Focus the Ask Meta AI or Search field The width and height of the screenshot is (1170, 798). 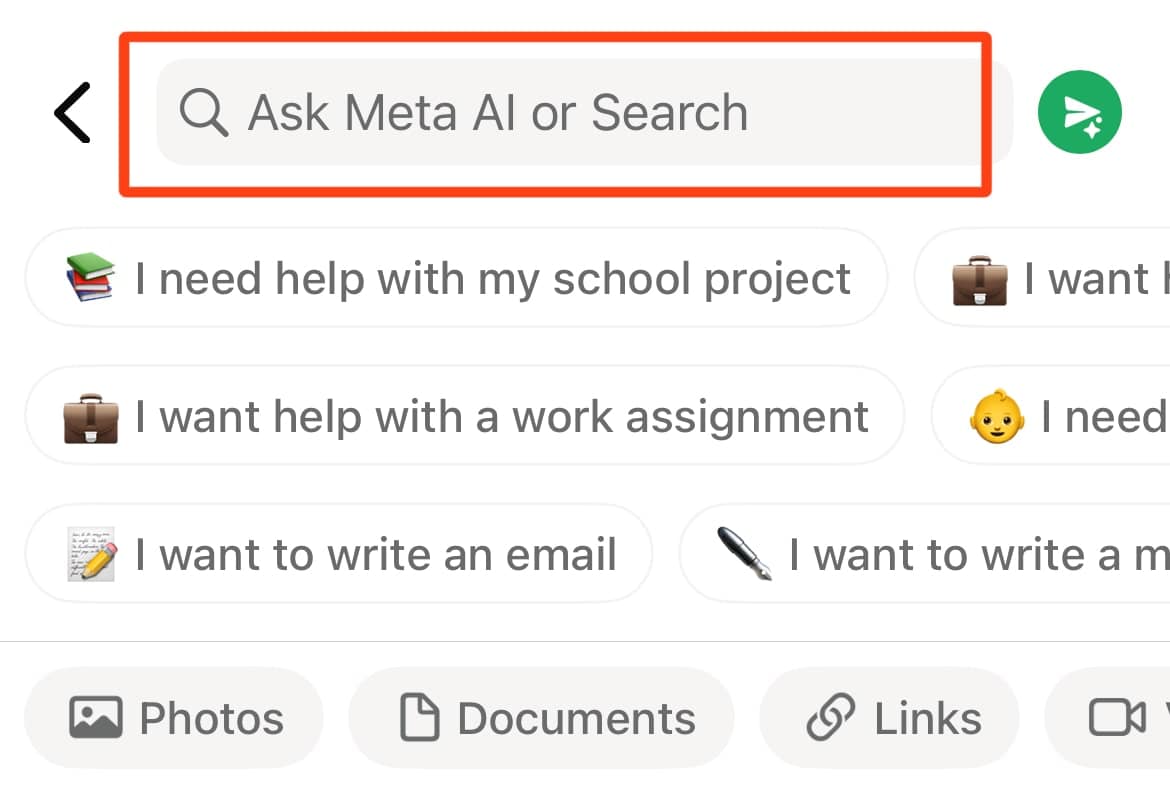tap(580, 112)
